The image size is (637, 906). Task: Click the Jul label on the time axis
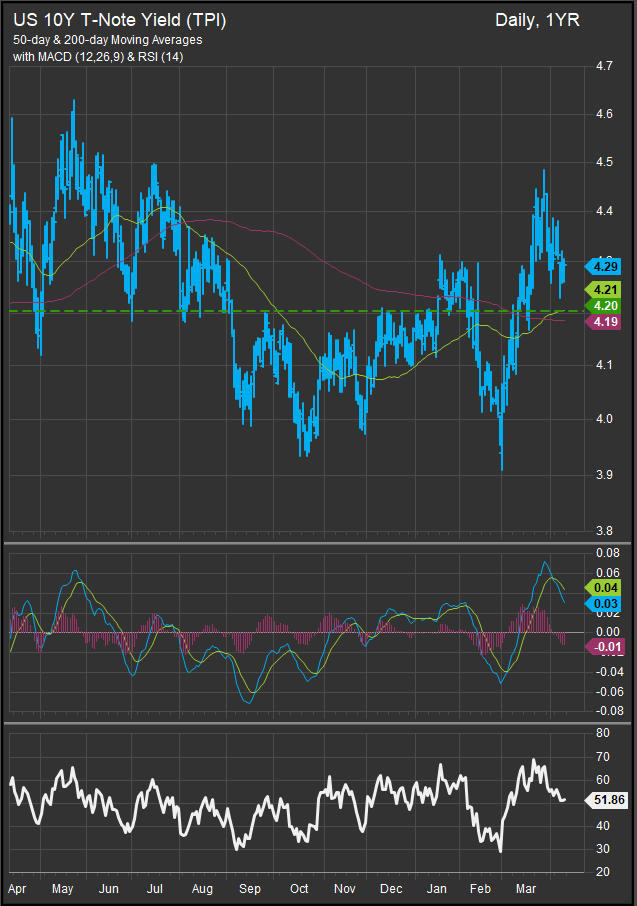[x=155, y=888]
